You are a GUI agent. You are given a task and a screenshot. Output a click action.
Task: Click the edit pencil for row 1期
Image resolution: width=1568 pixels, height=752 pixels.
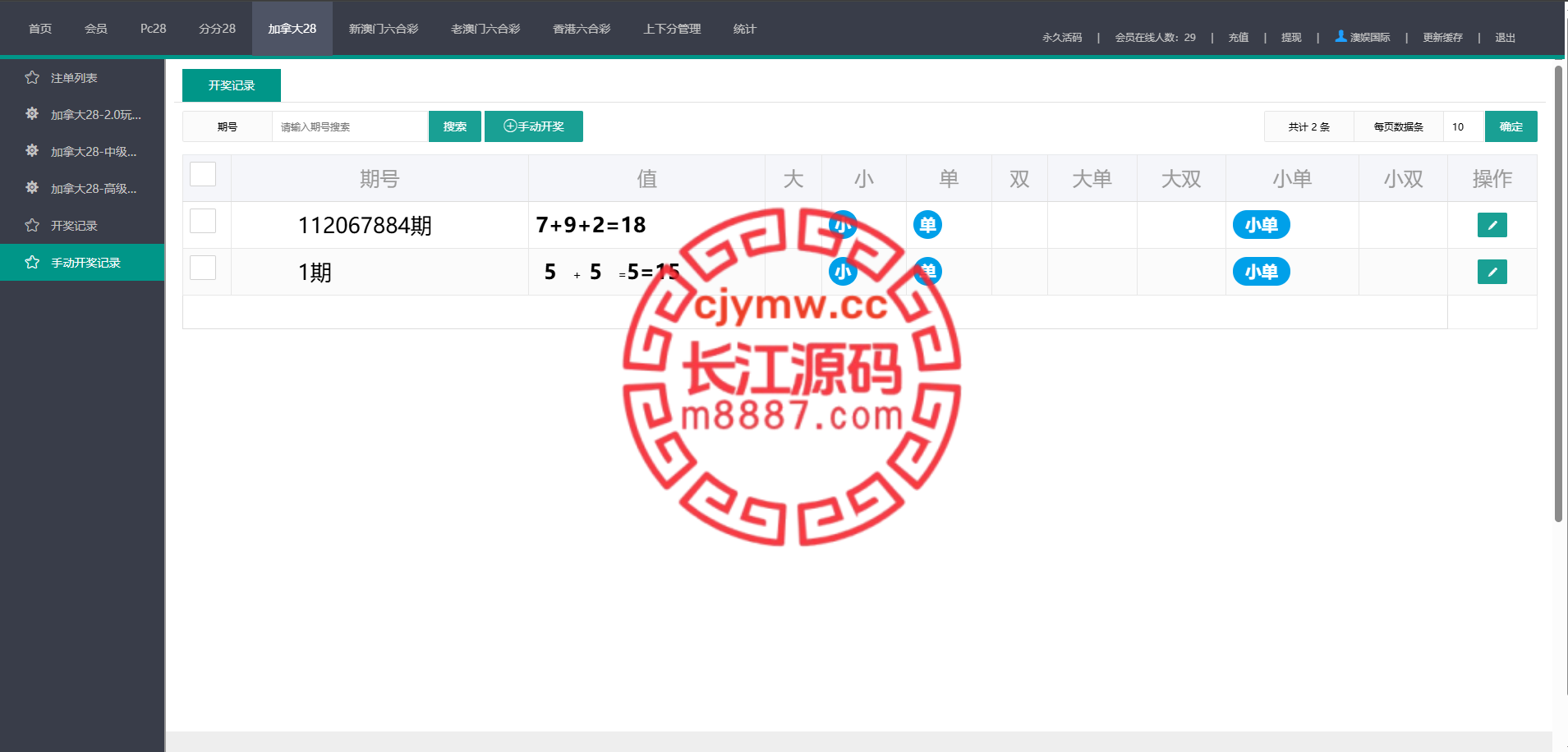(1492, 272)
